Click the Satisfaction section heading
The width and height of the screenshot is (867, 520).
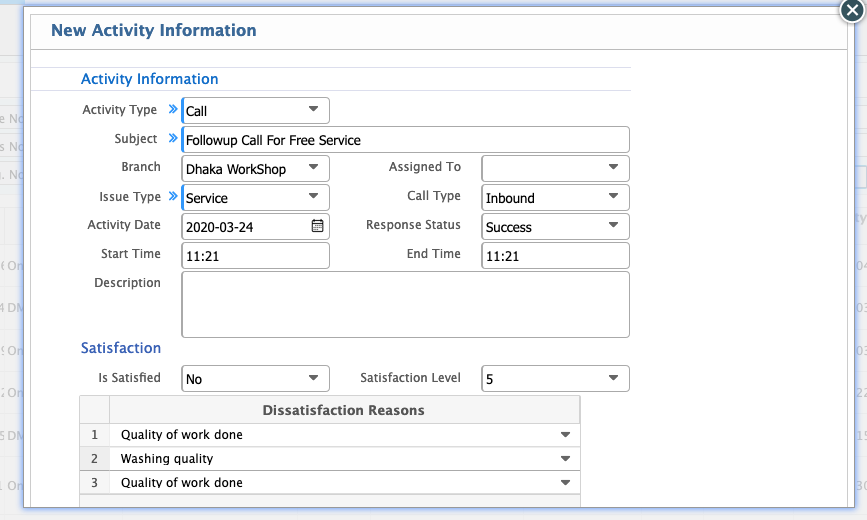[121, 348]
